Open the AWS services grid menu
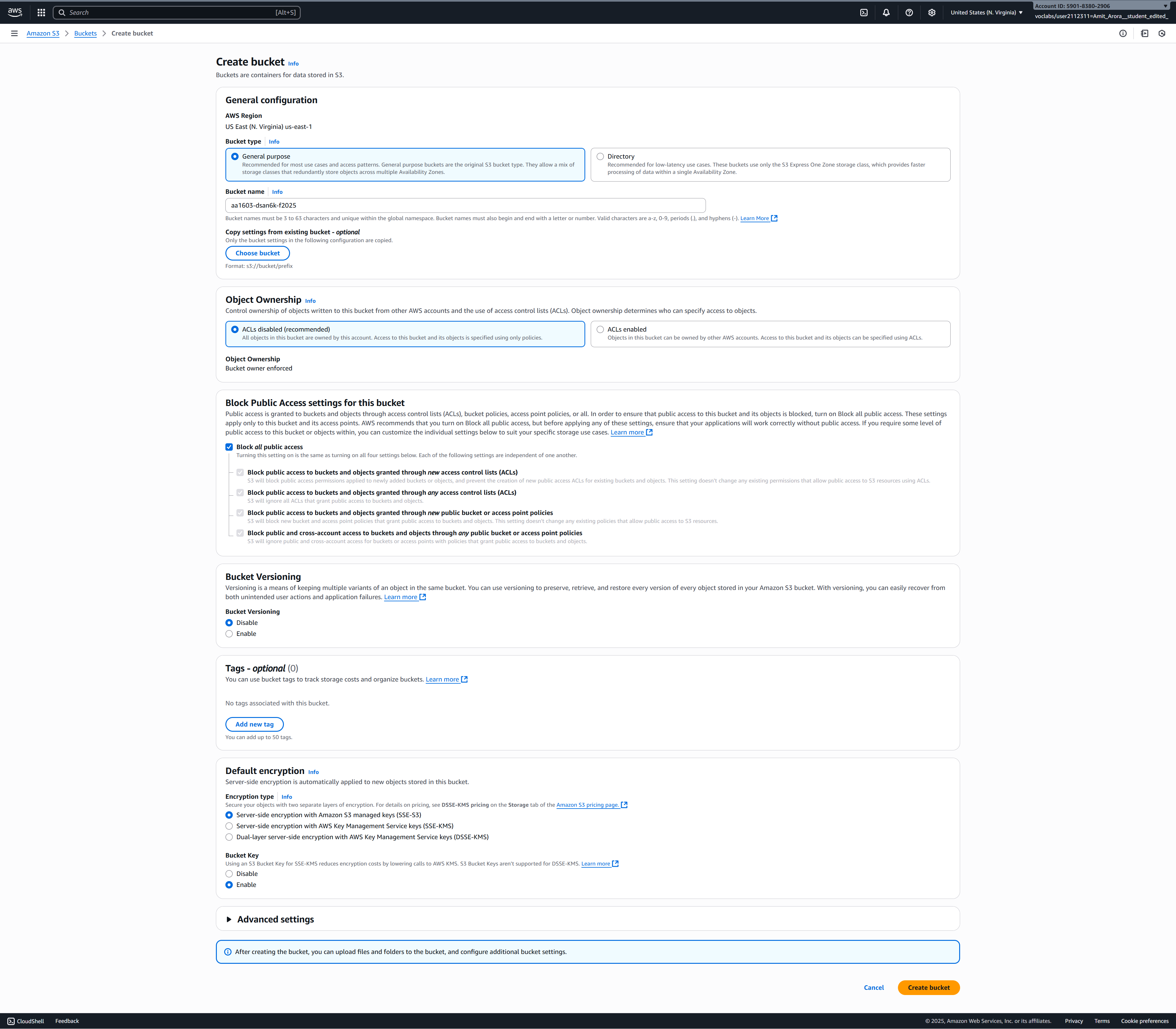1176x1029 pixels. pos(41,13)
